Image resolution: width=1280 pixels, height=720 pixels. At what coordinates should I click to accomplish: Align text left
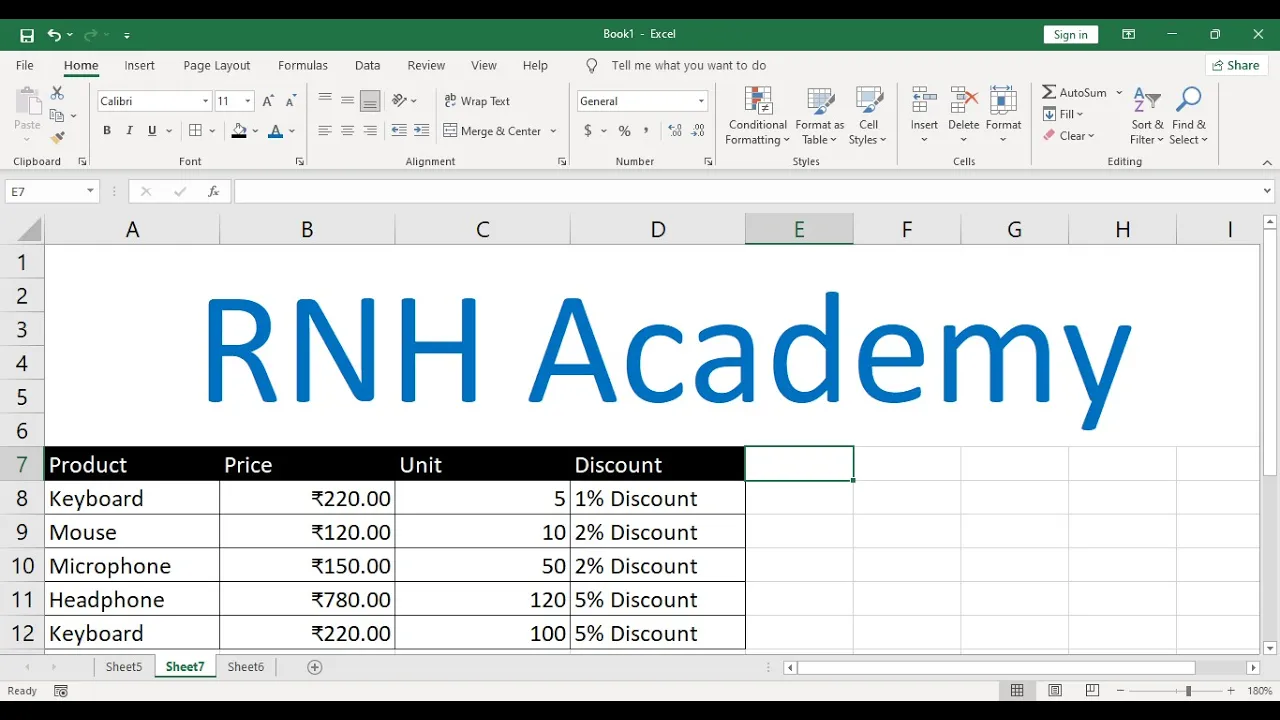point(325,131)
